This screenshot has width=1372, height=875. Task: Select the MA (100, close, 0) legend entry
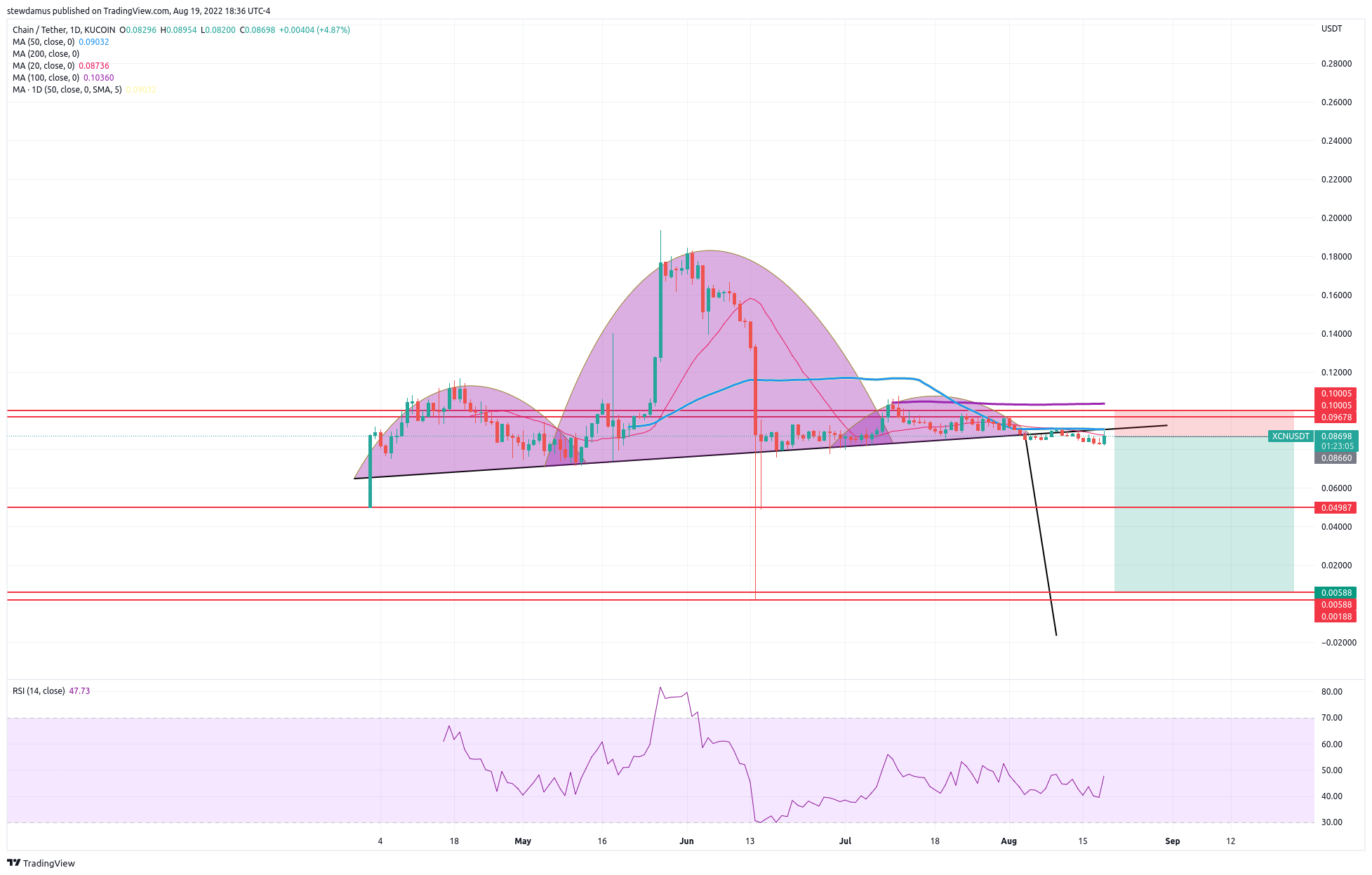[x=46, y=78]
